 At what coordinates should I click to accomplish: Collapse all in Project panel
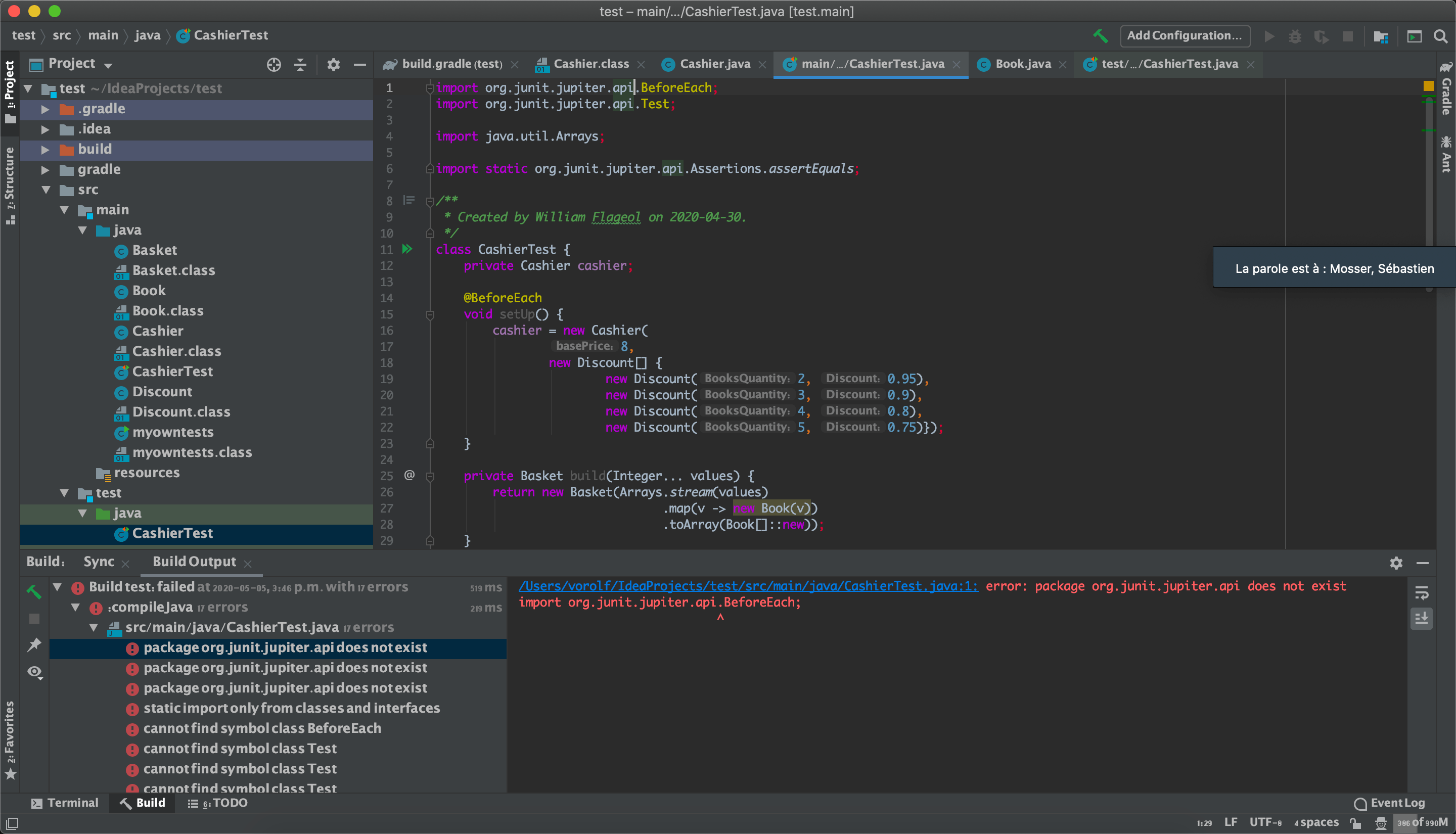point(300,65)
